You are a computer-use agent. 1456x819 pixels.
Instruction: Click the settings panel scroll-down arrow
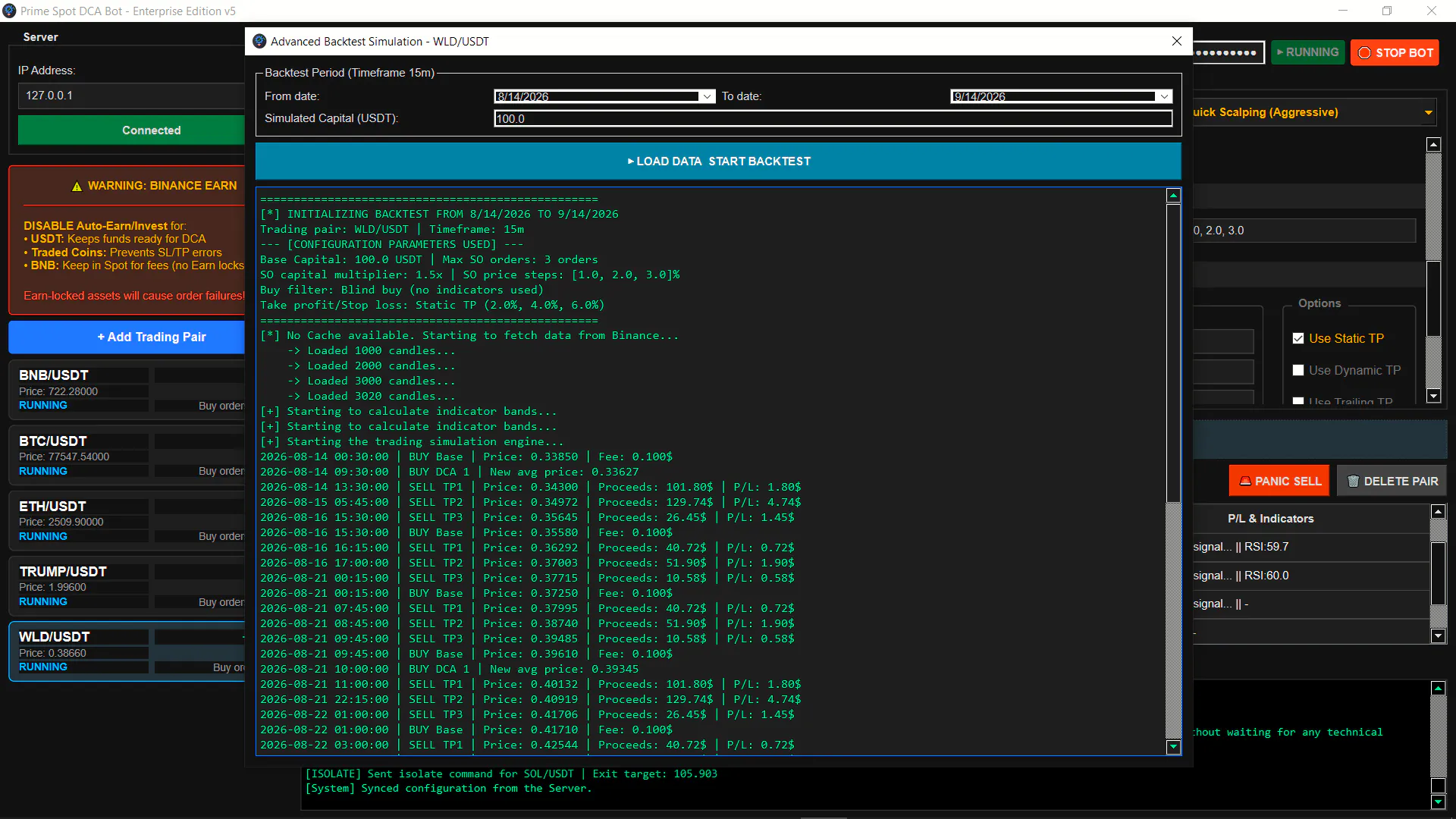(1433, 396)
